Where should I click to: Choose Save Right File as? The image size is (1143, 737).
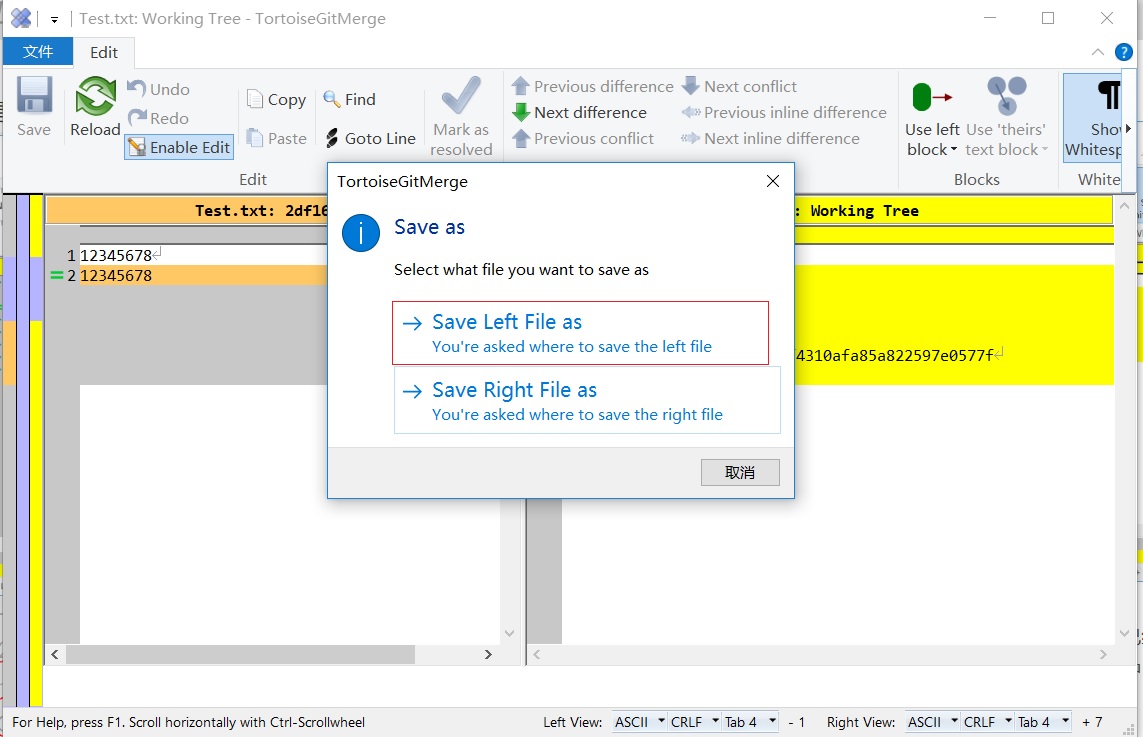pyautogui.click(x=587, y=400)
